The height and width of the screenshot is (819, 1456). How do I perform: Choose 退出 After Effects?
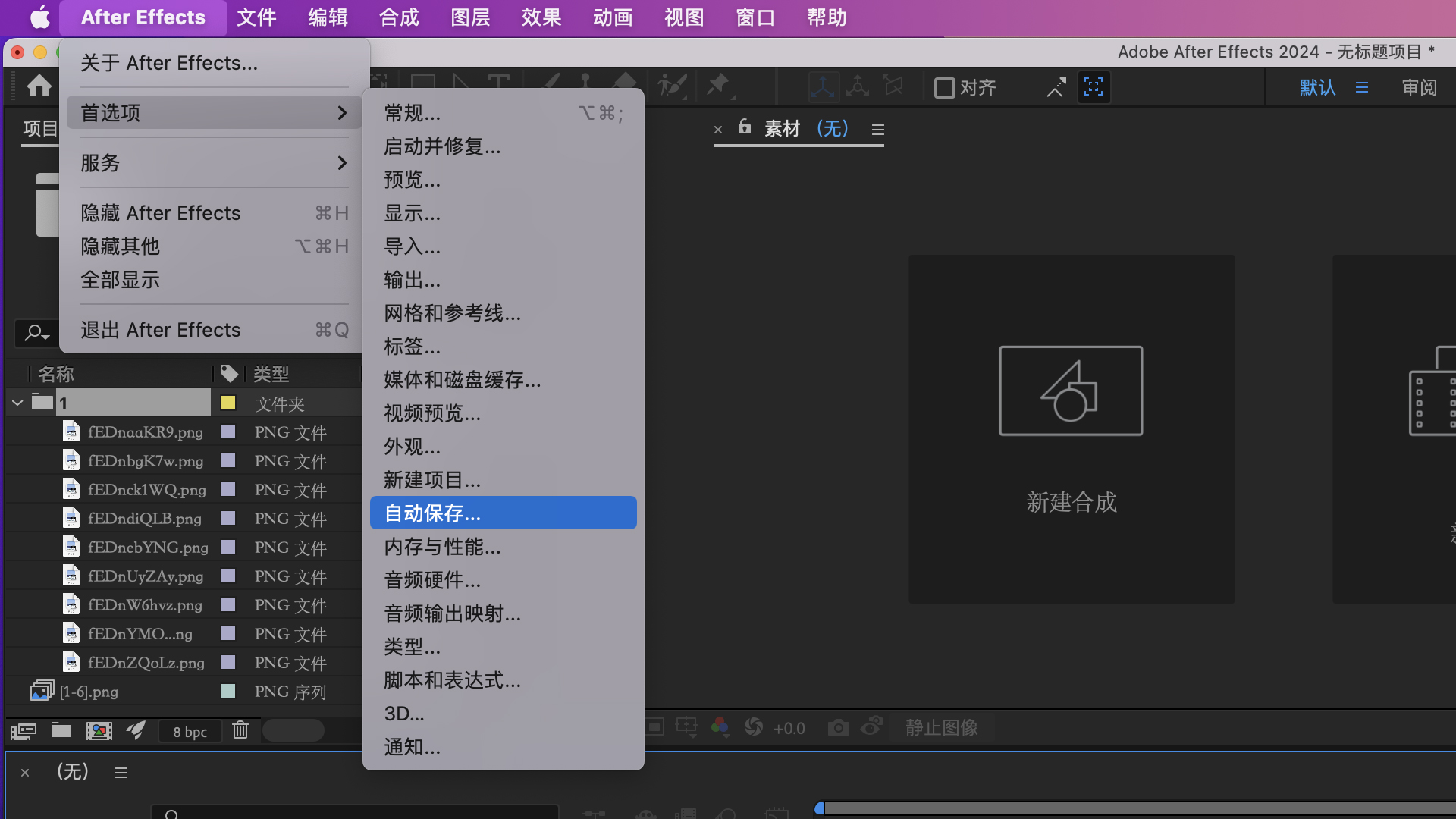click(160, 329)
